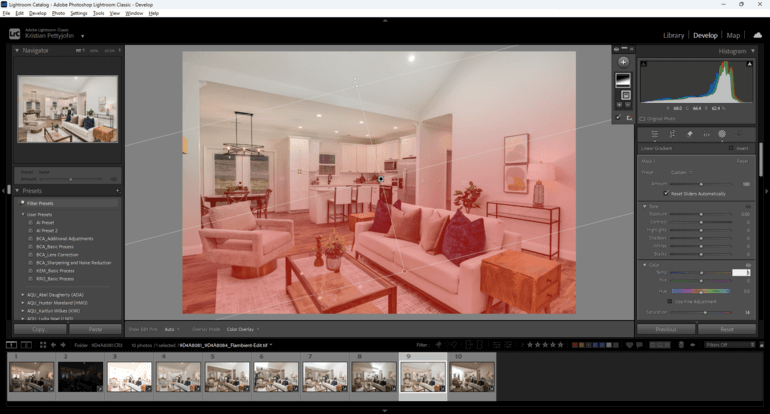Open Overlay Mode Color Overlay dropdown
This screenshot has width=770, height=414.
click(x=243, y=329)
